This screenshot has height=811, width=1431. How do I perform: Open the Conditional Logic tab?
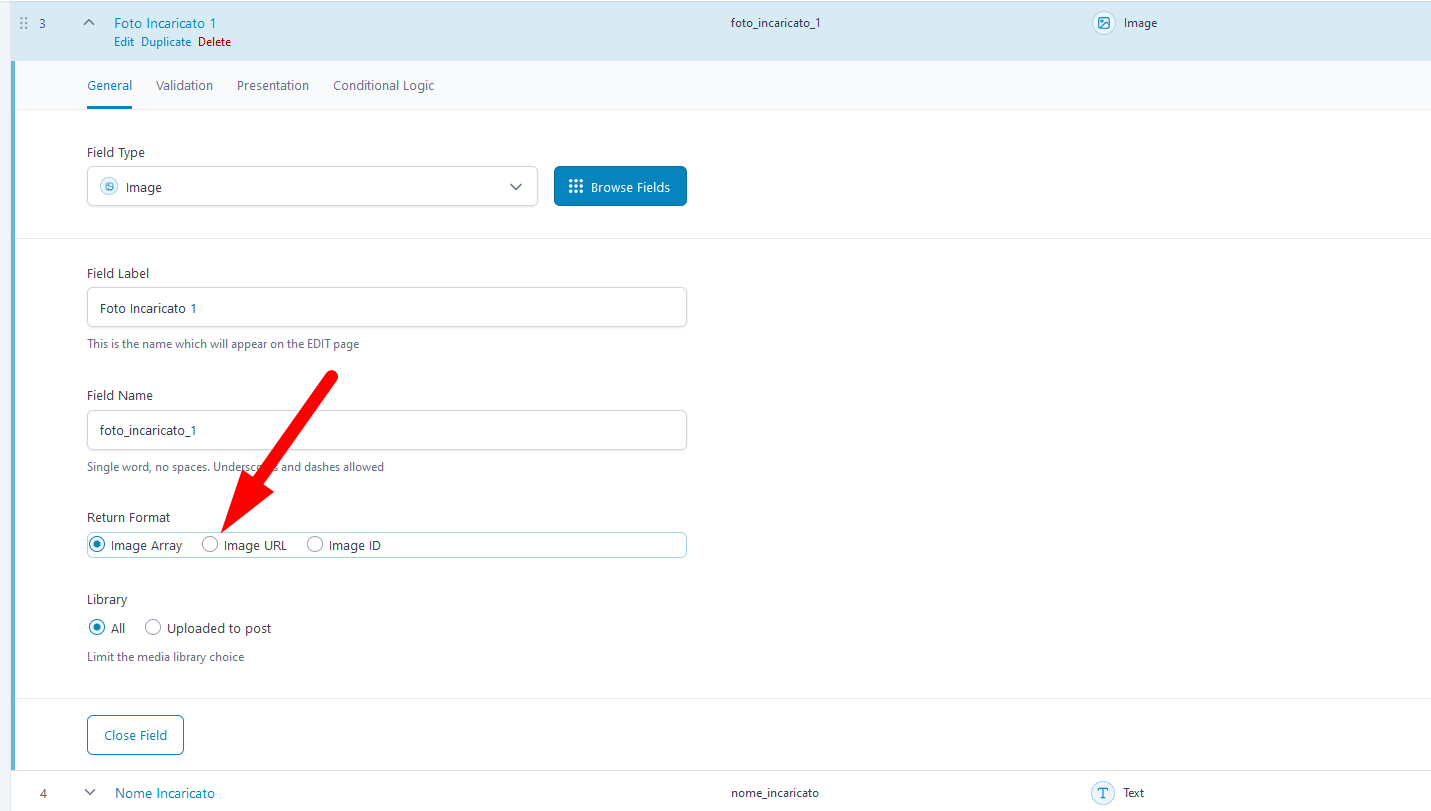click(x=384, y=86)
